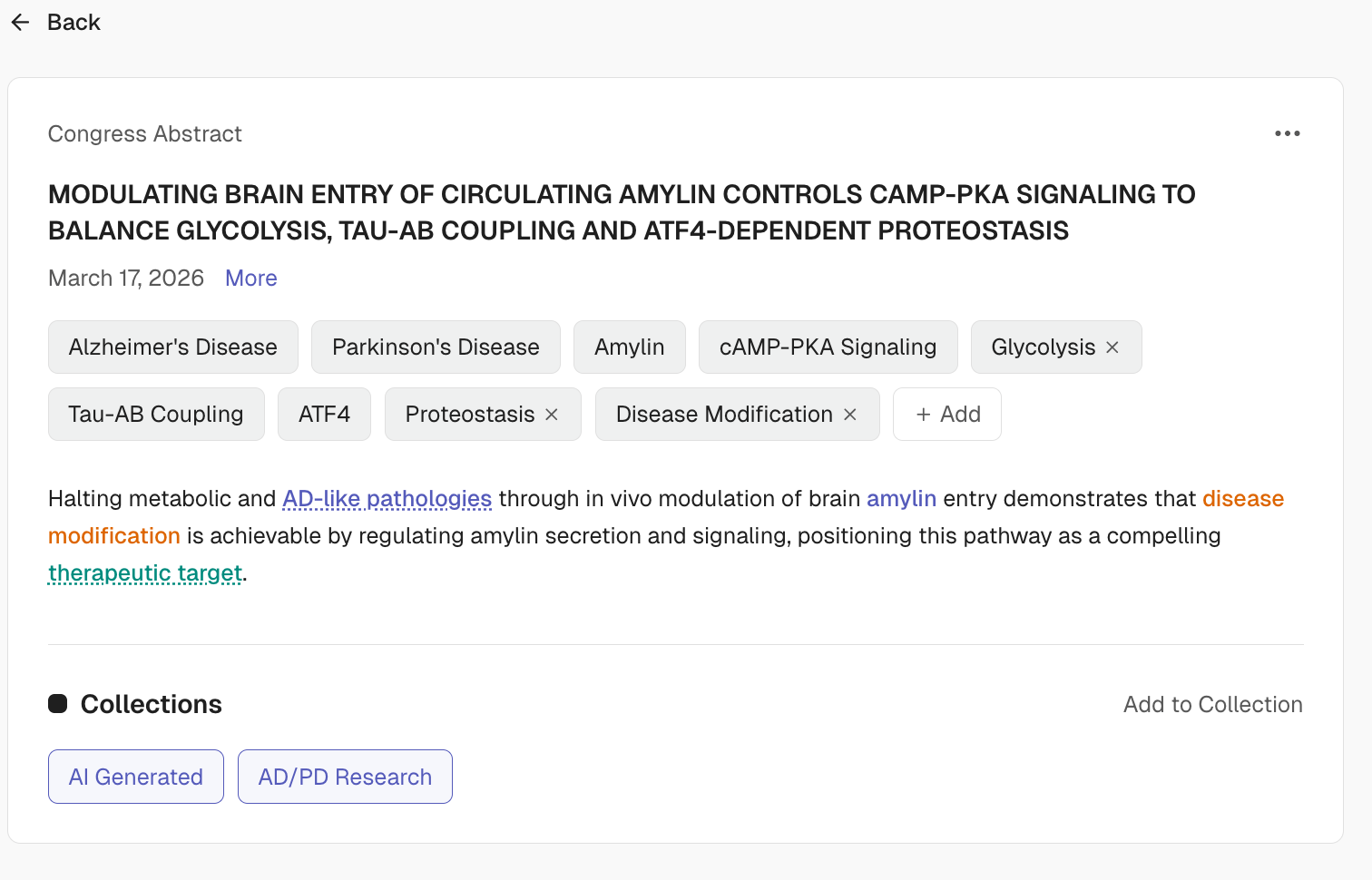1372x880 pixels.
Task: Open the AD-like pathologies link
Action: coord(387,499)
